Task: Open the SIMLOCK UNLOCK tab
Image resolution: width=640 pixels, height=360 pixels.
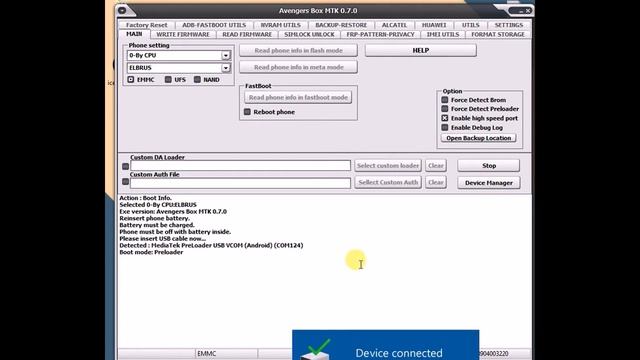Action: pyautogui.click(x=309, y=35)
